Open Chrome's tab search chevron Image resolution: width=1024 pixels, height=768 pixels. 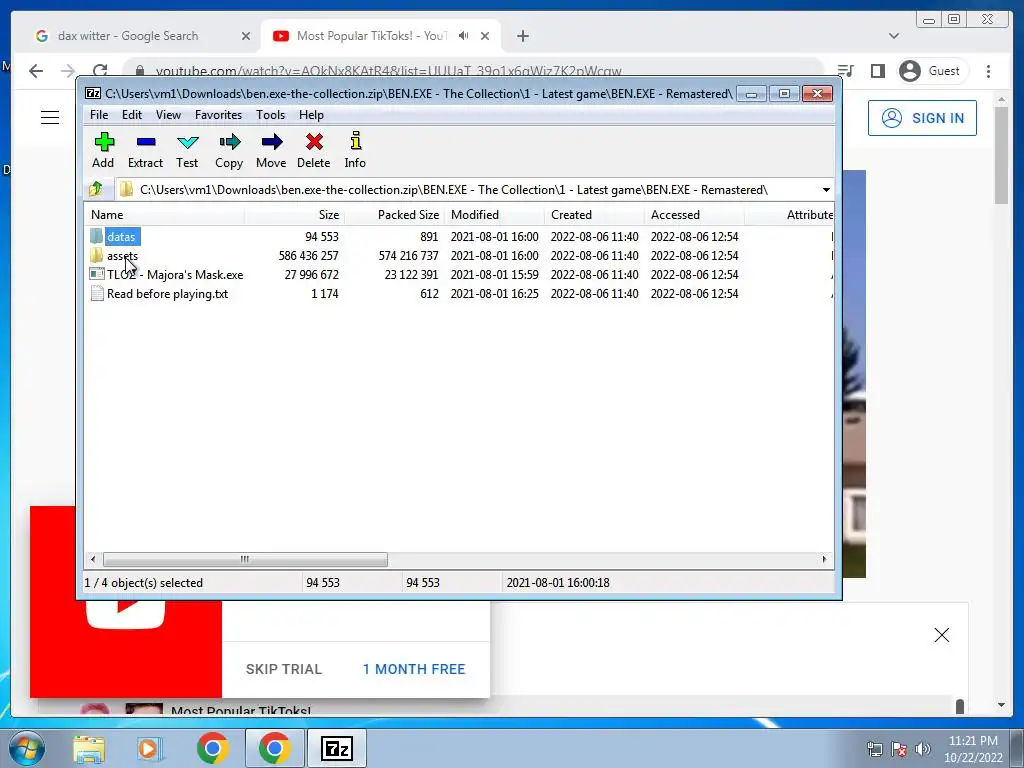pos(894,36)
